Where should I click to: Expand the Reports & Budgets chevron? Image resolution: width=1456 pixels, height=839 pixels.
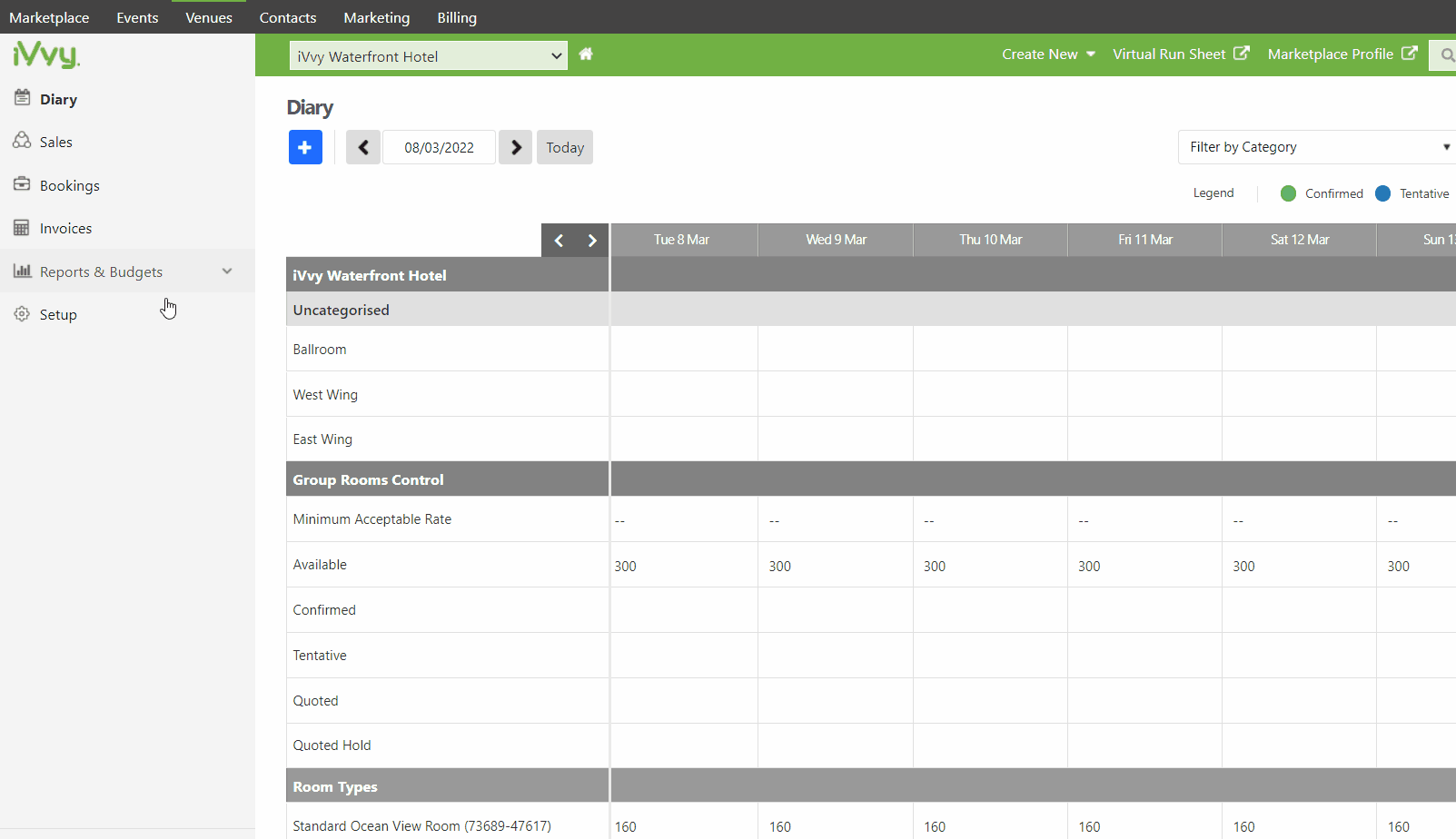click(x=226, y=271)
